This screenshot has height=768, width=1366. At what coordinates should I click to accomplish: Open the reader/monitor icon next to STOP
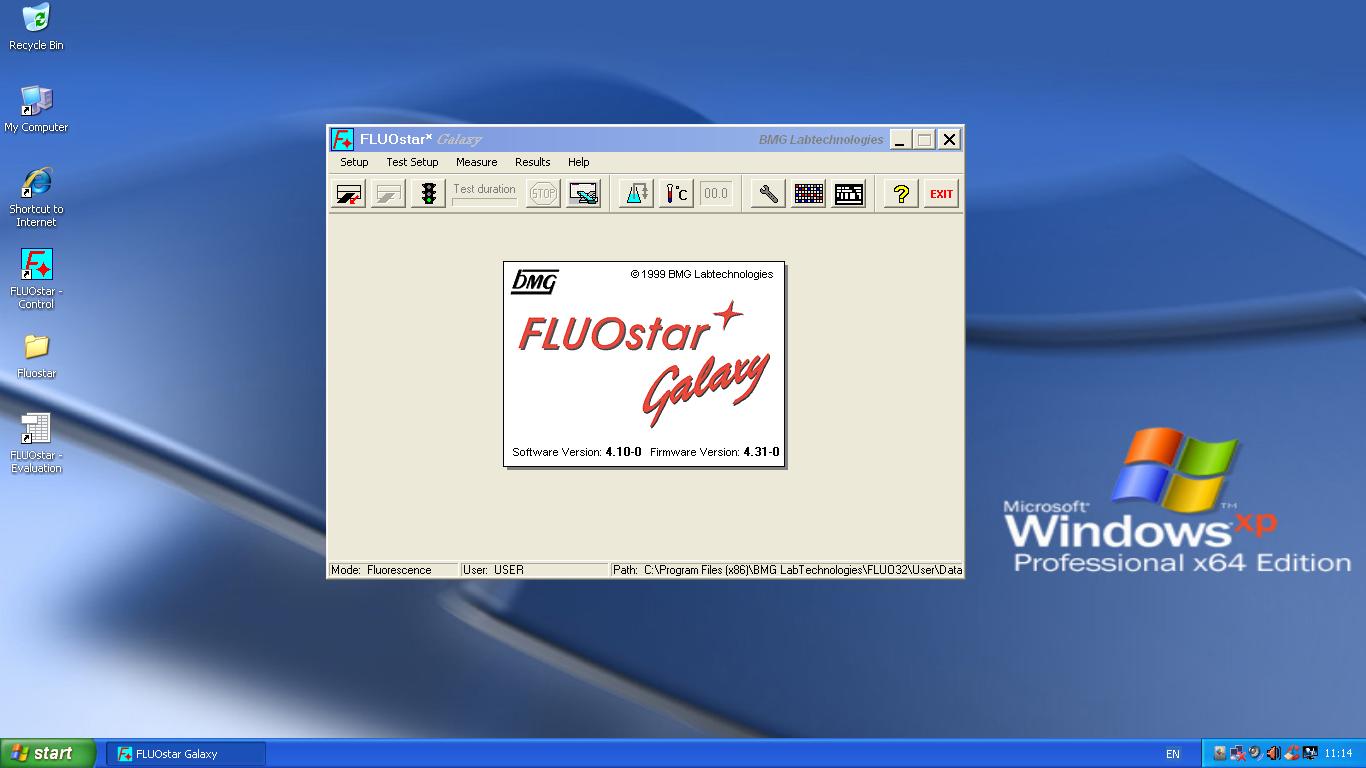(583, 194)
